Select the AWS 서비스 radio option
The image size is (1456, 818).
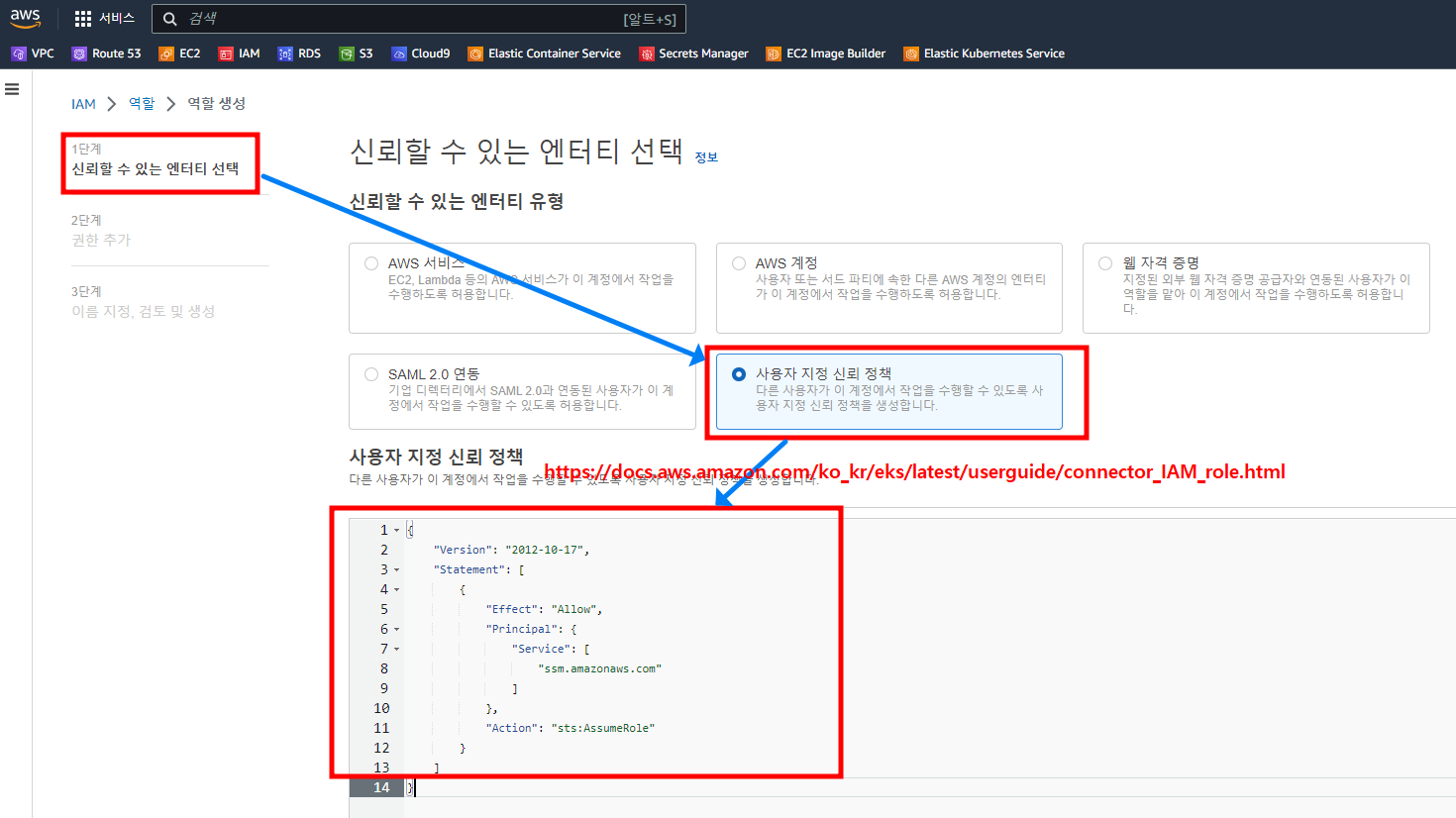[x=371, y=263]
